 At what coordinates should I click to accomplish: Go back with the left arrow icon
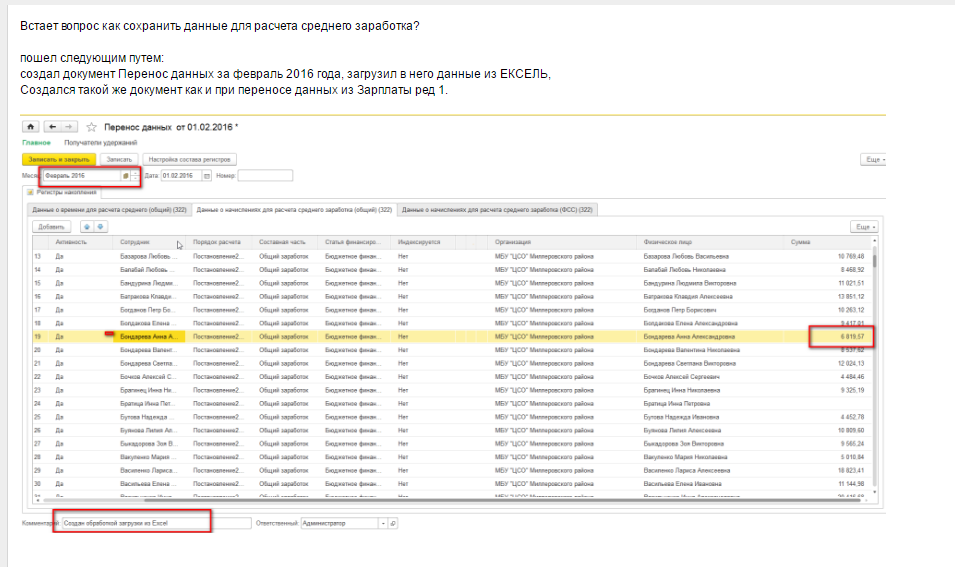[51, 127]
